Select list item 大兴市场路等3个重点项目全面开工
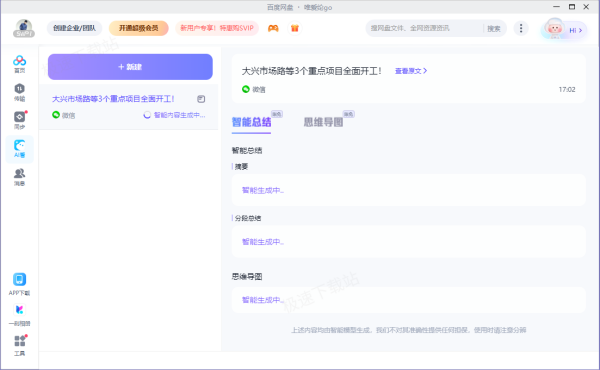 point(129,107)
